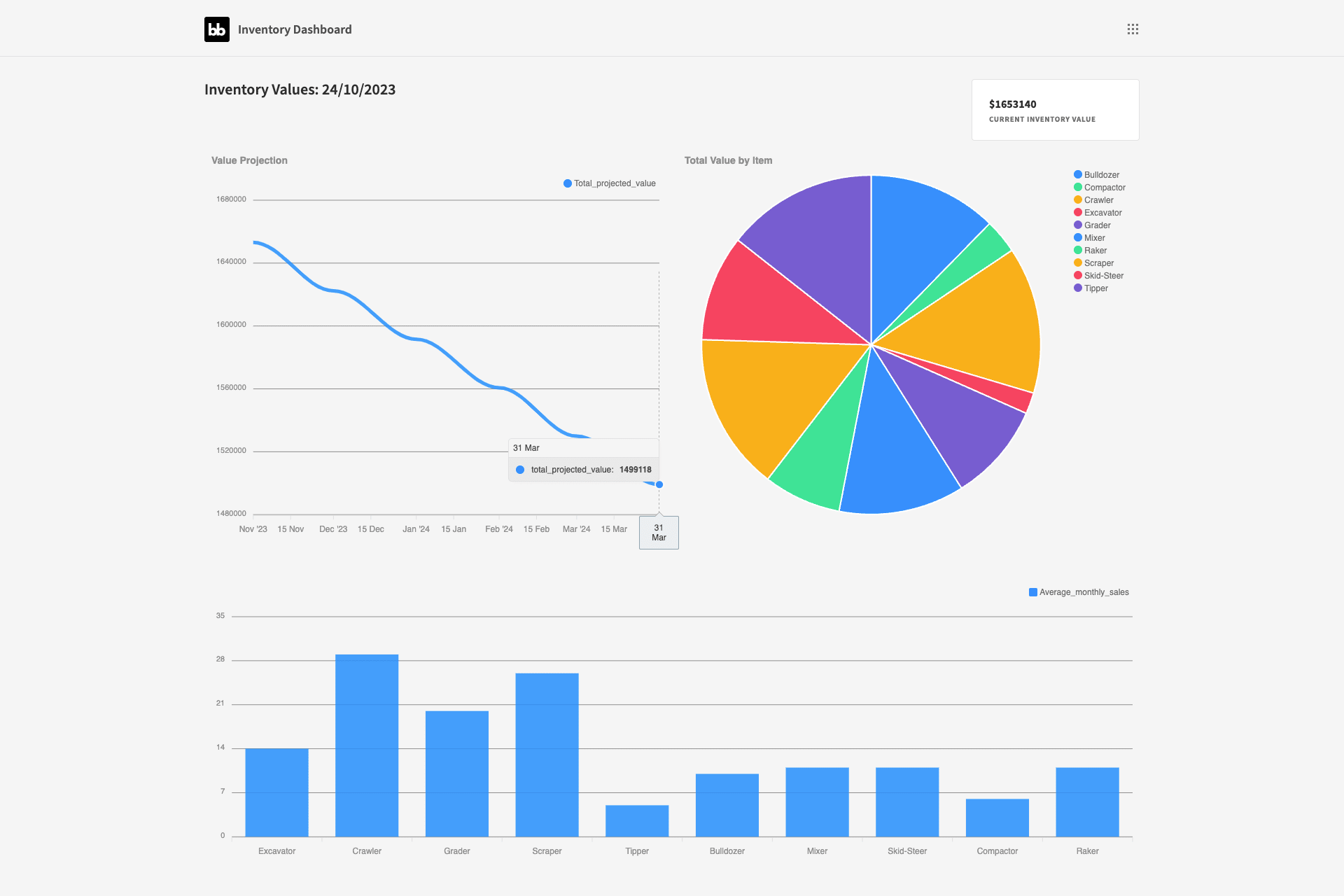Click the Mar '24 axis label

point(577,529)
